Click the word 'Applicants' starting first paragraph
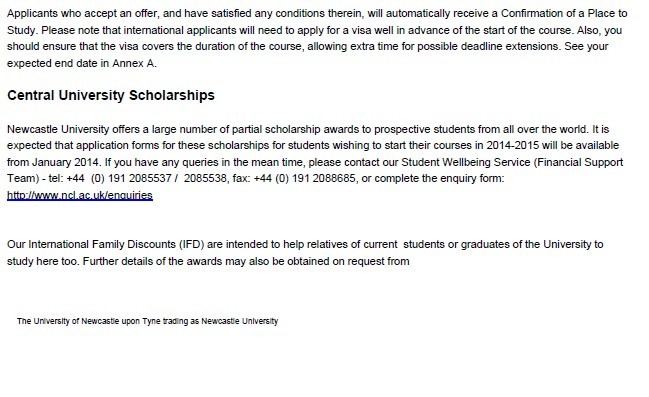This screenshot has height=397, width=649. tap(32, 14)
